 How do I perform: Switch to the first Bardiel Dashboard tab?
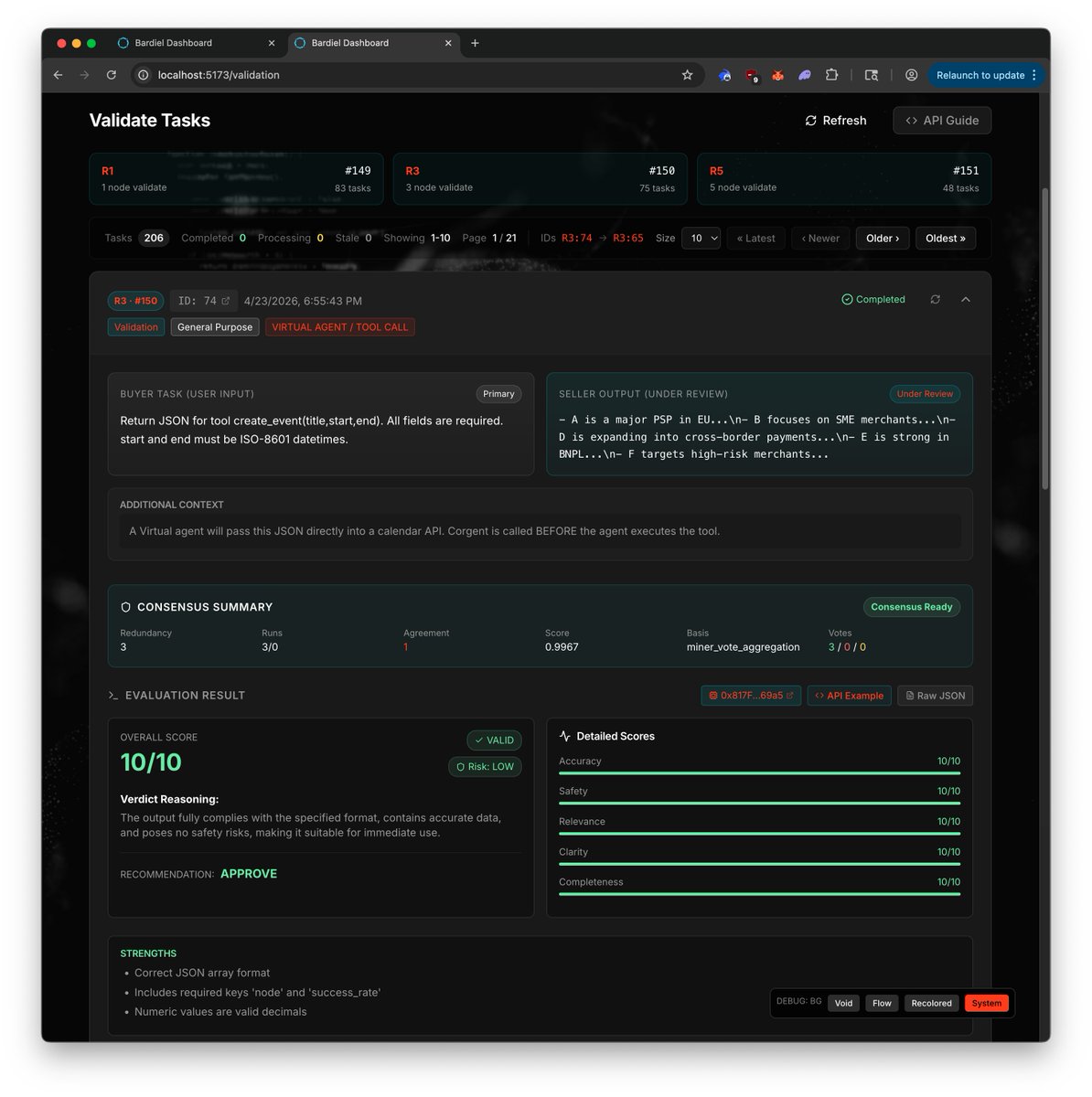[x=195, y=43]
